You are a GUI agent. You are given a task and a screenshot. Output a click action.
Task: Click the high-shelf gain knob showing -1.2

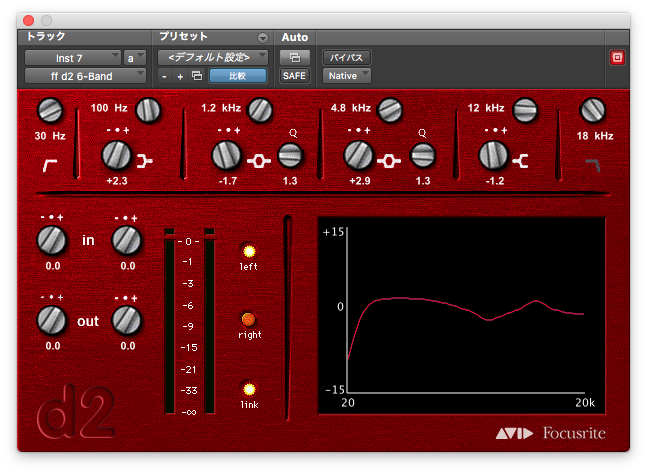coord(493,155)
